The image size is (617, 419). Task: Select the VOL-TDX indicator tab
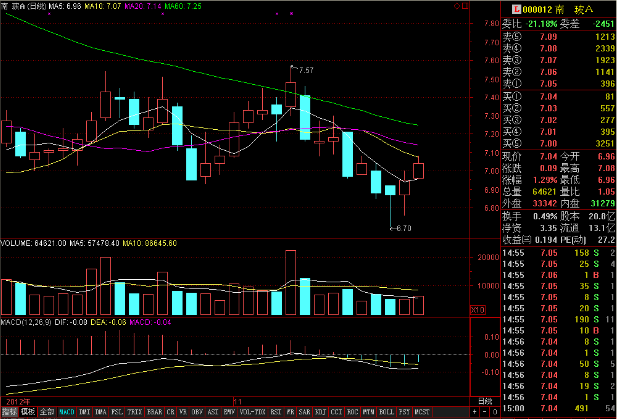coord(253,412)
